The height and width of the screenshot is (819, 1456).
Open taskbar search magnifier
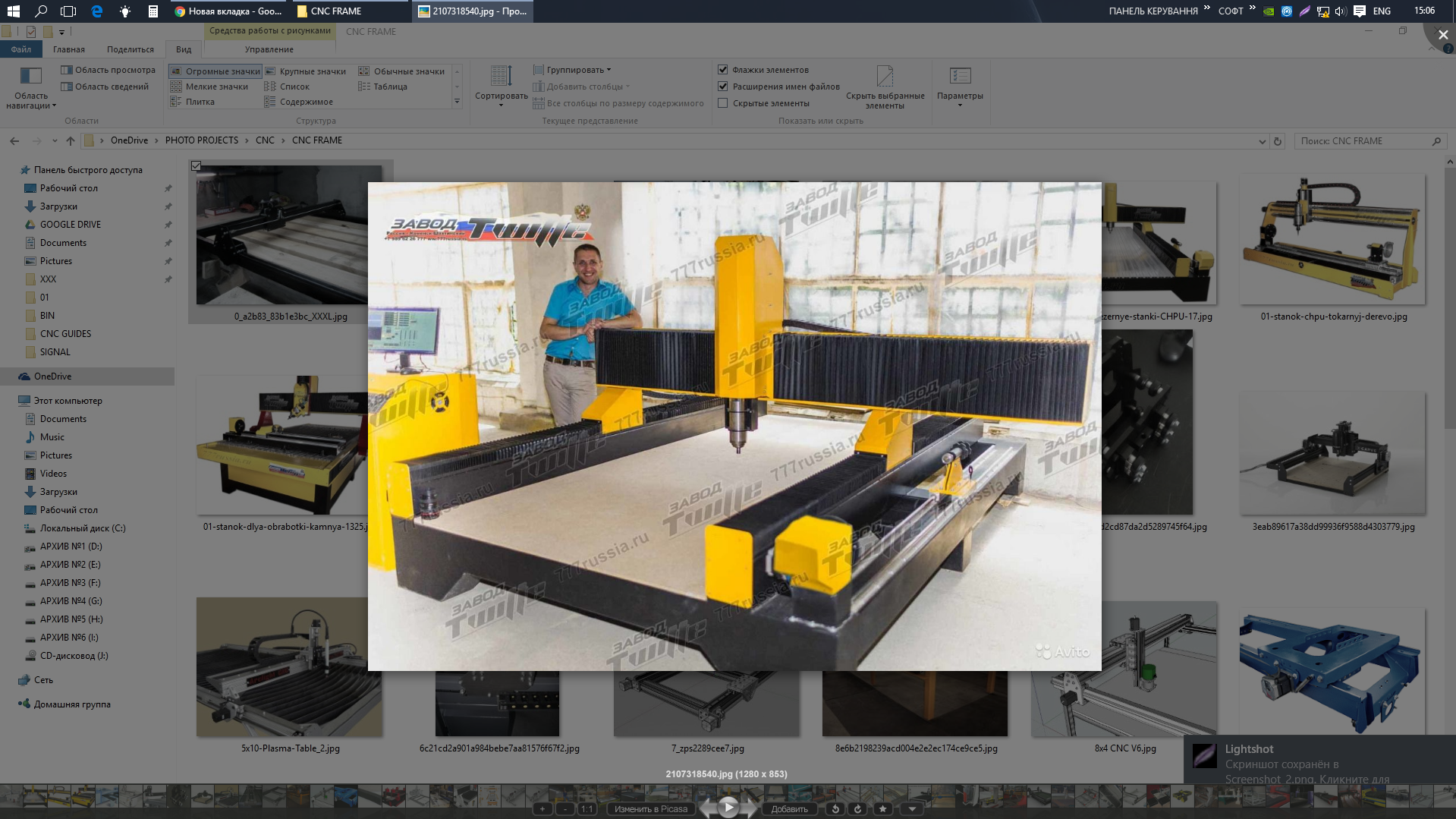pyautogui.click(x=41, y=11)
